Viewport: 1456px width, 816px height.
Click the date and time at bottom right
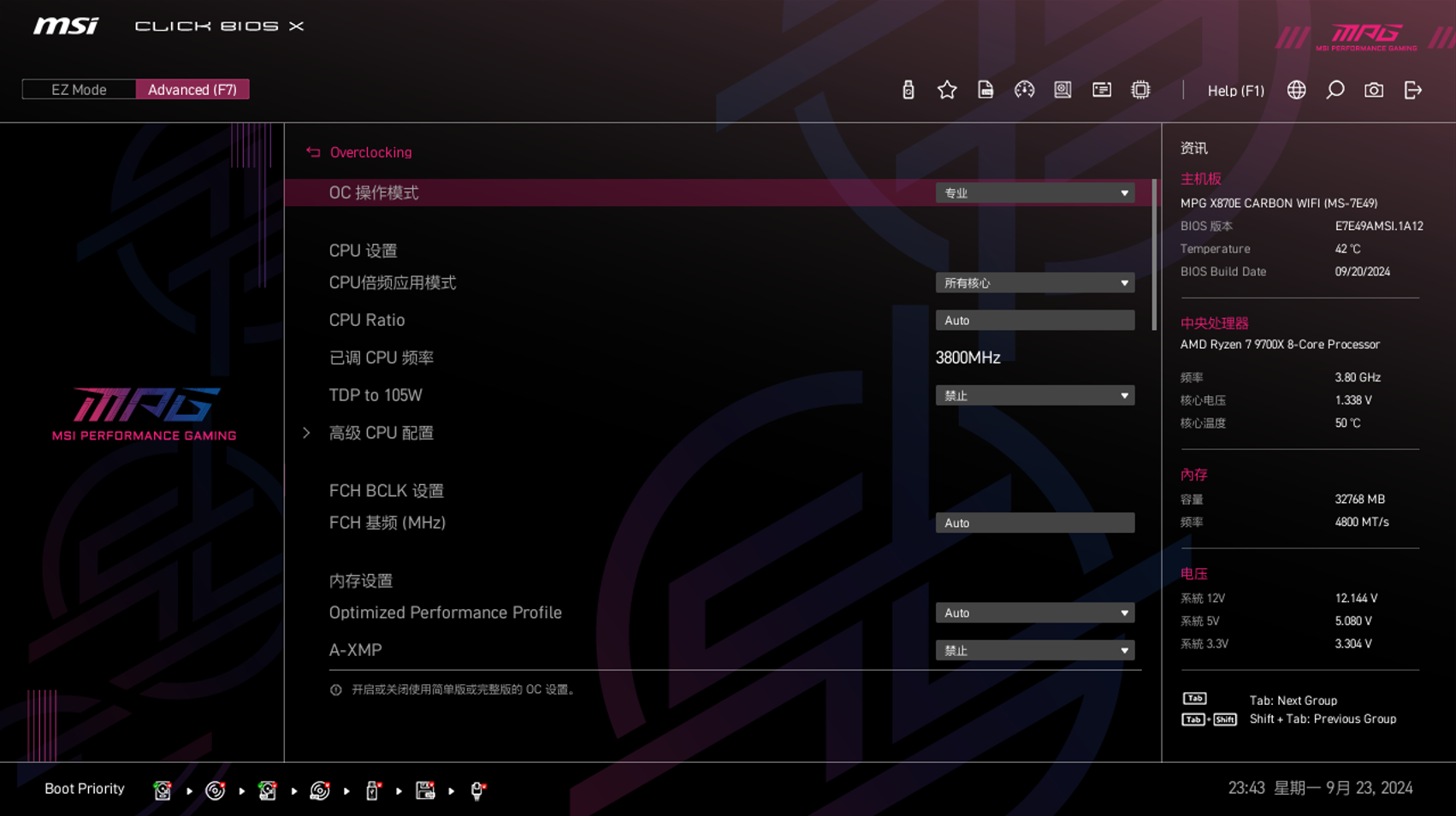pyautogui.click(x=1321, y=789)
